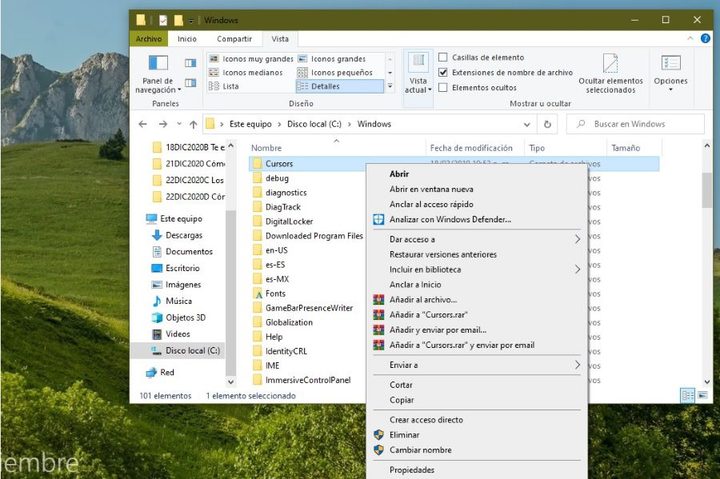Enable Elementos ocultos checkbox
The image size is (720, 479).
coord(443,87)
